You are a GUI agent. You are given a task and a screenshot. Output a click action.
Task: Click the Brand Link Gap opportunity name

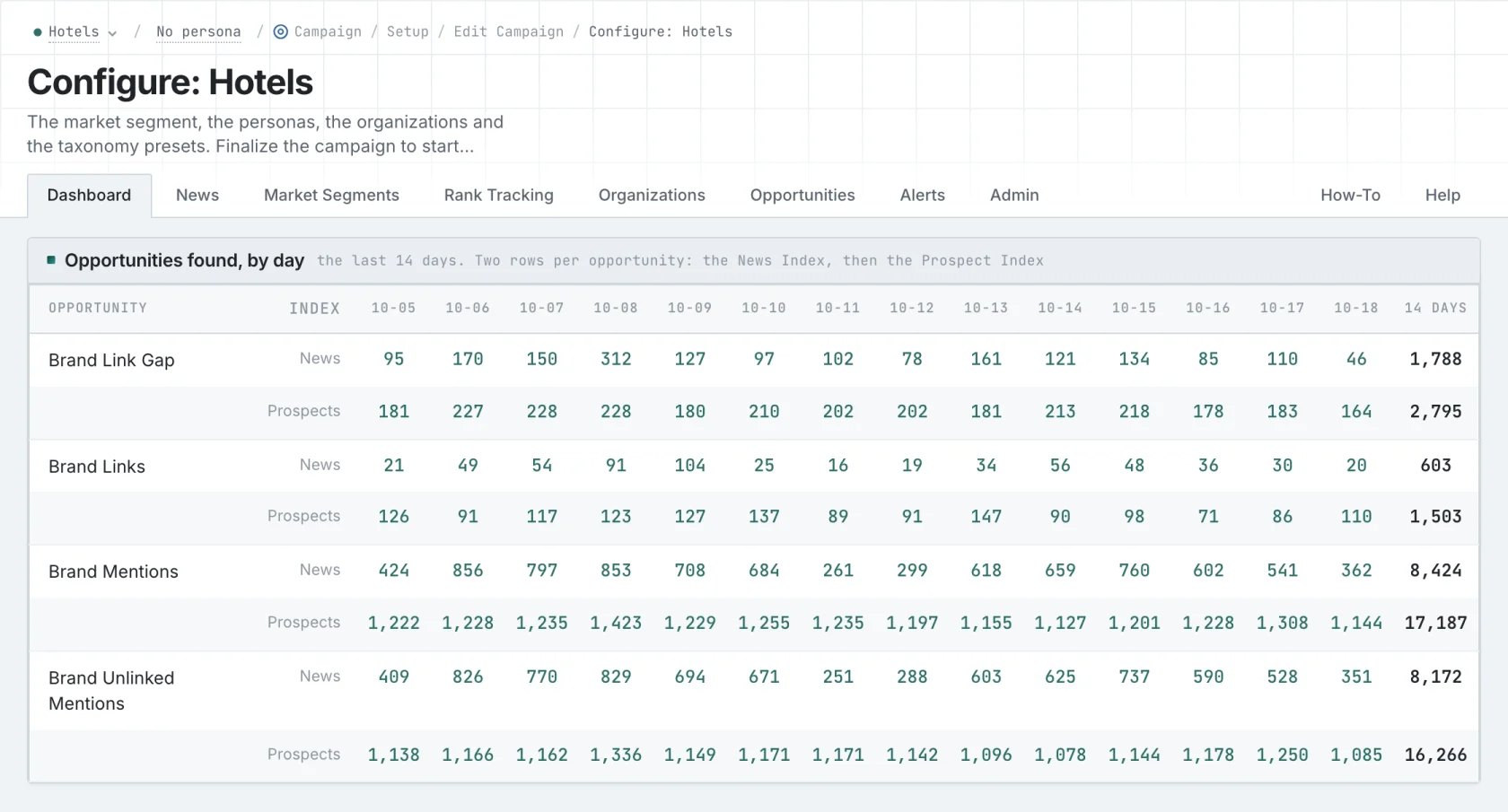tap(111, 360)
